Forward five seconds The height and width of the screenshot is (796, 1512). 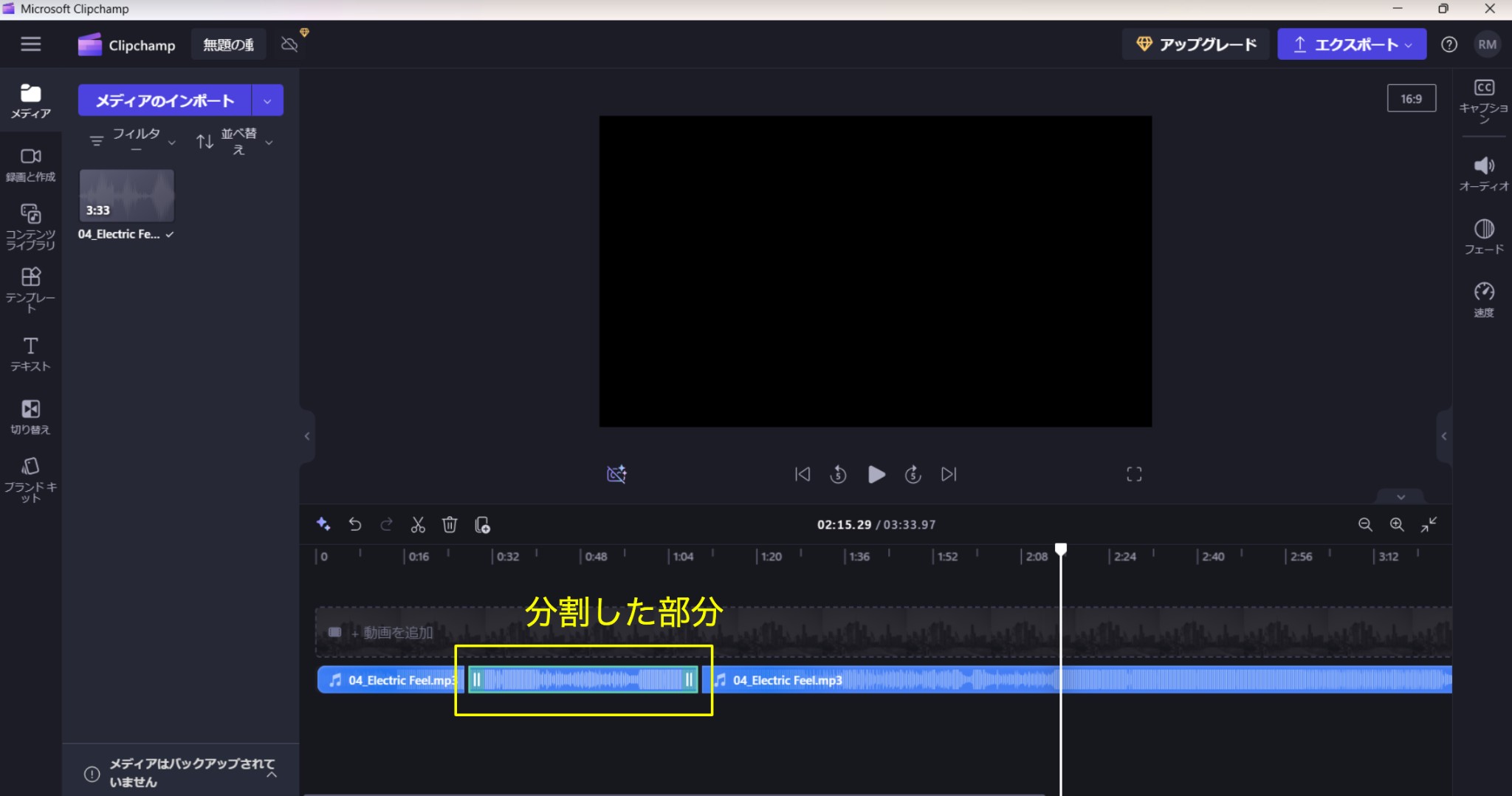913,474
